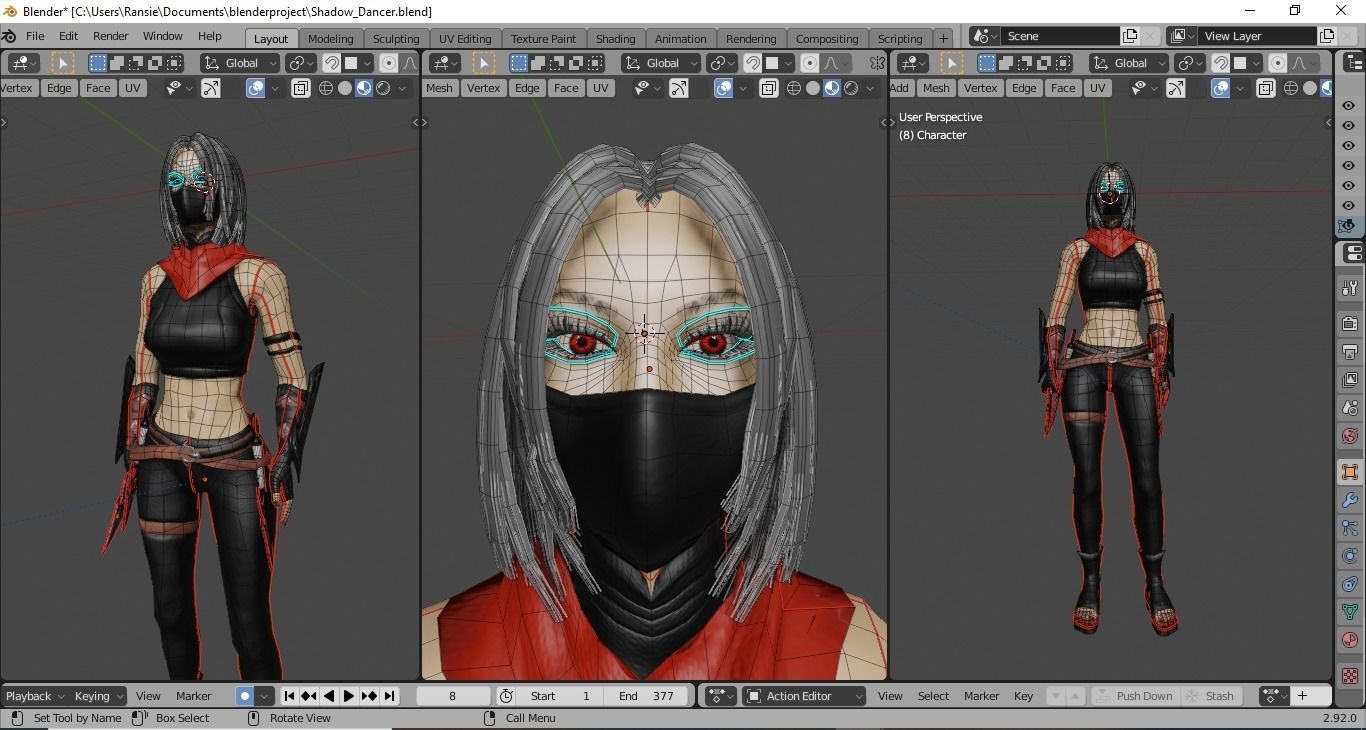Select the tweak select tool in upper-body viewport
Viewport: 1366px width, 730px height.
(x=62, y=63)
